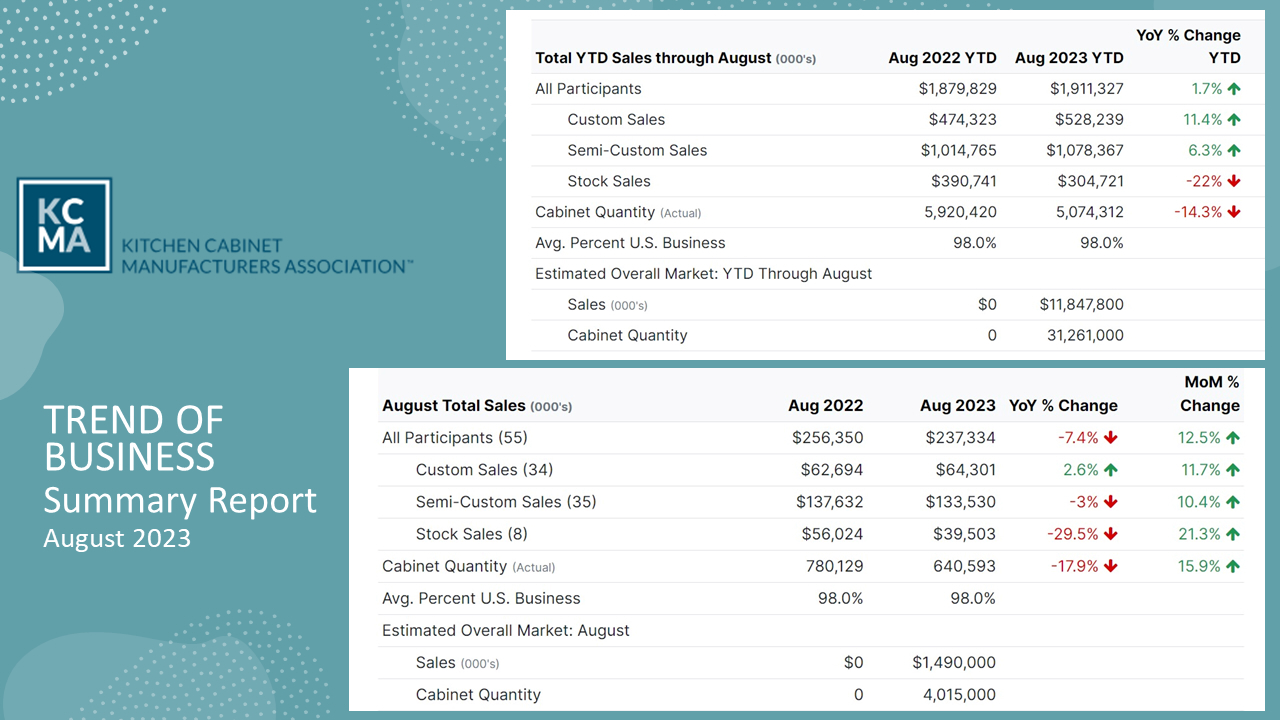
Task: Click green arrow beside 2.6% YoY change
Action: pos(1111,470)
